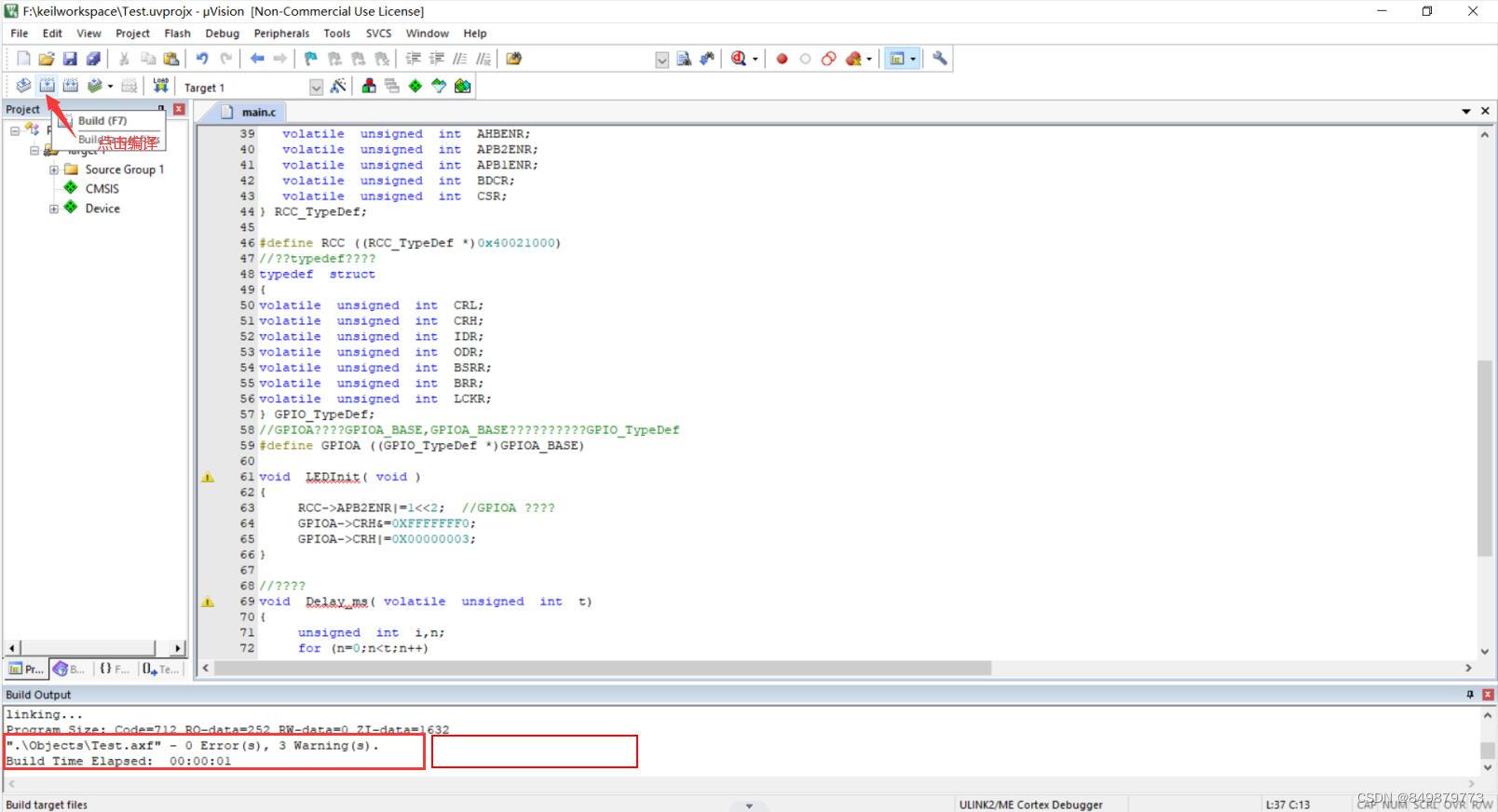Open Configuration with the wrench icon
Image resolution: width=1498 pixels, height=812 pixels.
(940, 59)
